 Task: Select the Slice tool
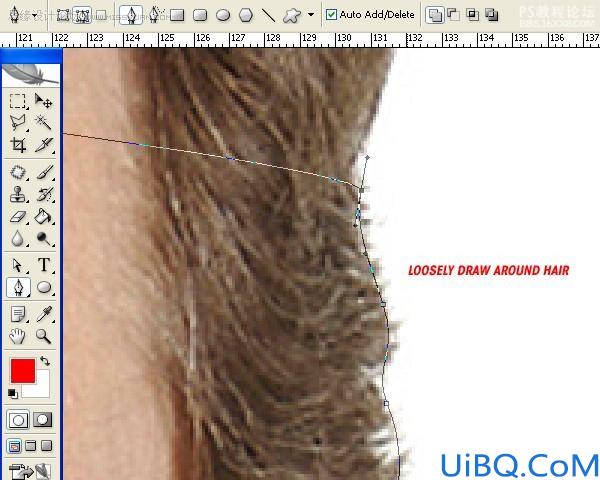click(x=43, y=145)
